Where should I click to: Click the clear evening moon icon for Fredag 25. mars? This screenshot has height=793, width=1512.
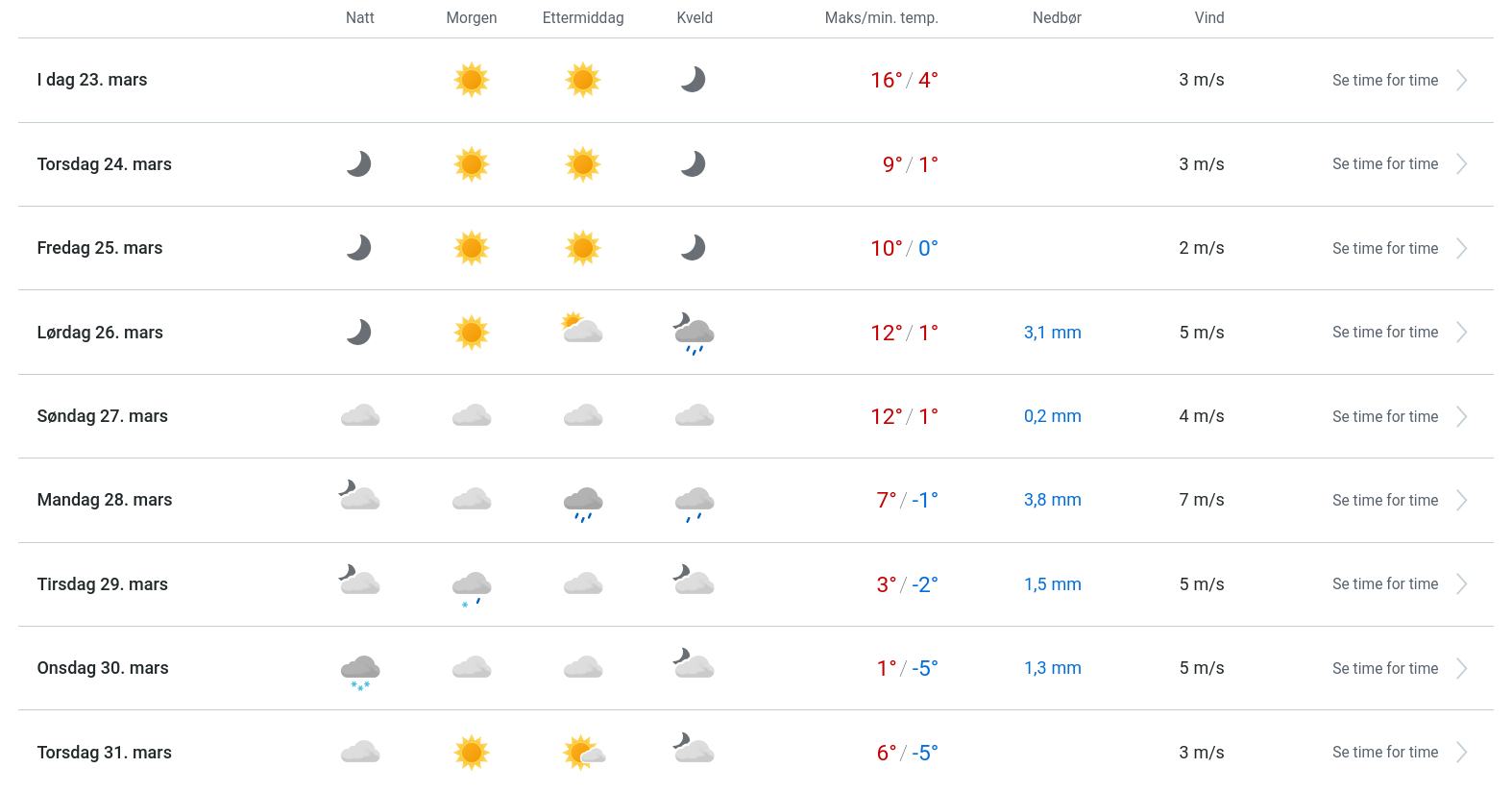point(694,248)
